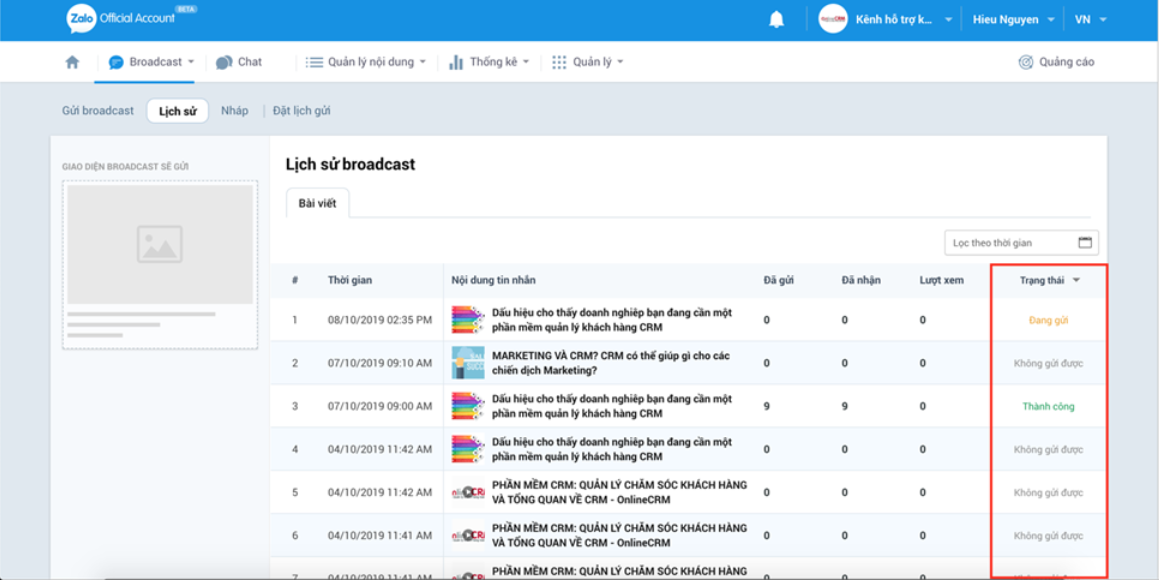Viewport: 1159px width, 580px height.
Task: Click the Đã gửi value 9 in row 3
Action: [x=767, y=406]
